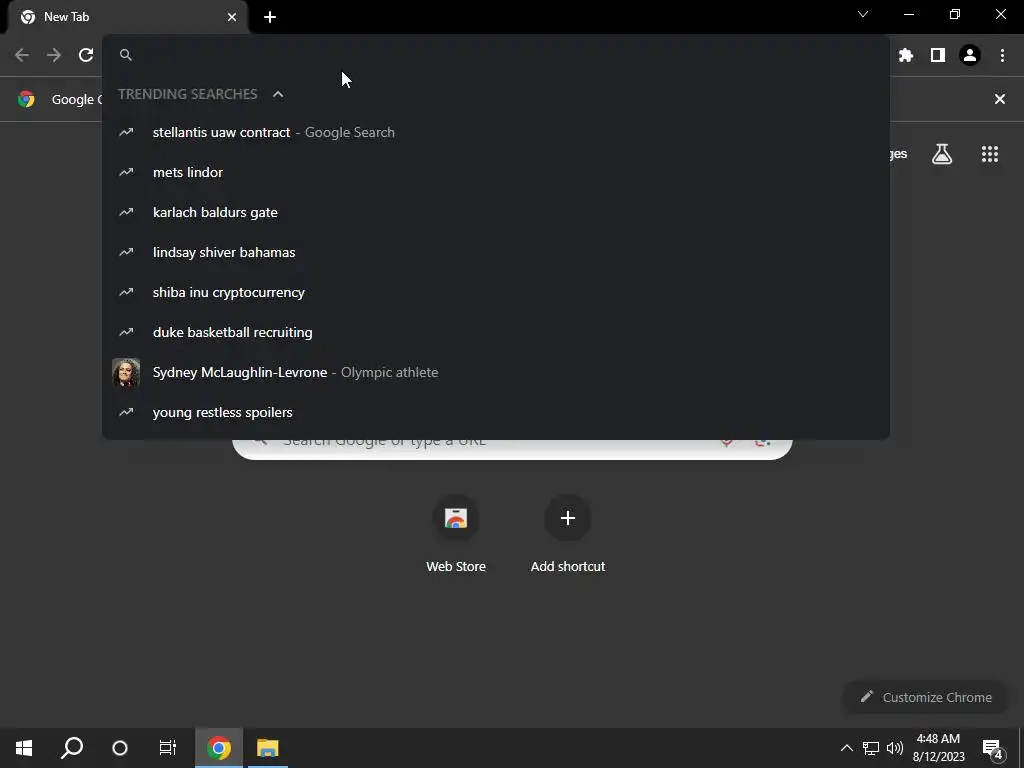Viewport: 1024px width, 768px height.
Task: Click Chrome icon in the taskbar
Action: click(219, 748)
